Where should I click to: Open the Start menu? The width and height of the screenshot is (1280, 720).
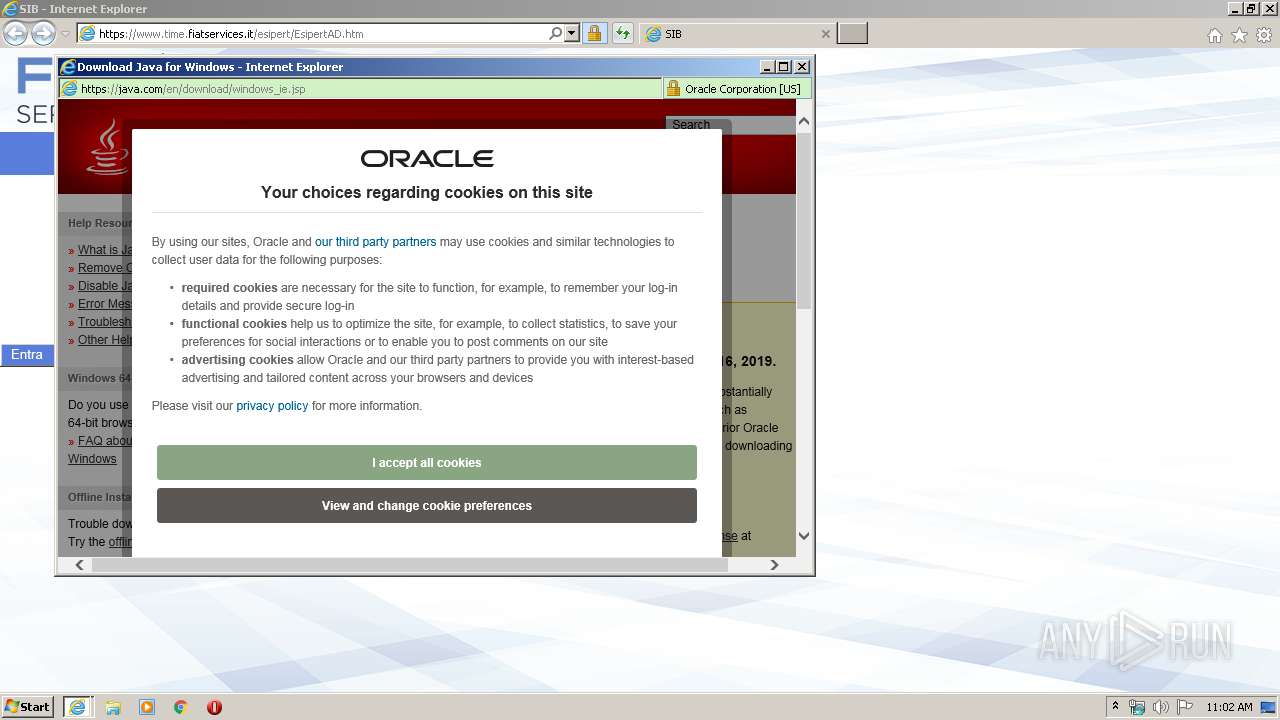pos(28,707)
